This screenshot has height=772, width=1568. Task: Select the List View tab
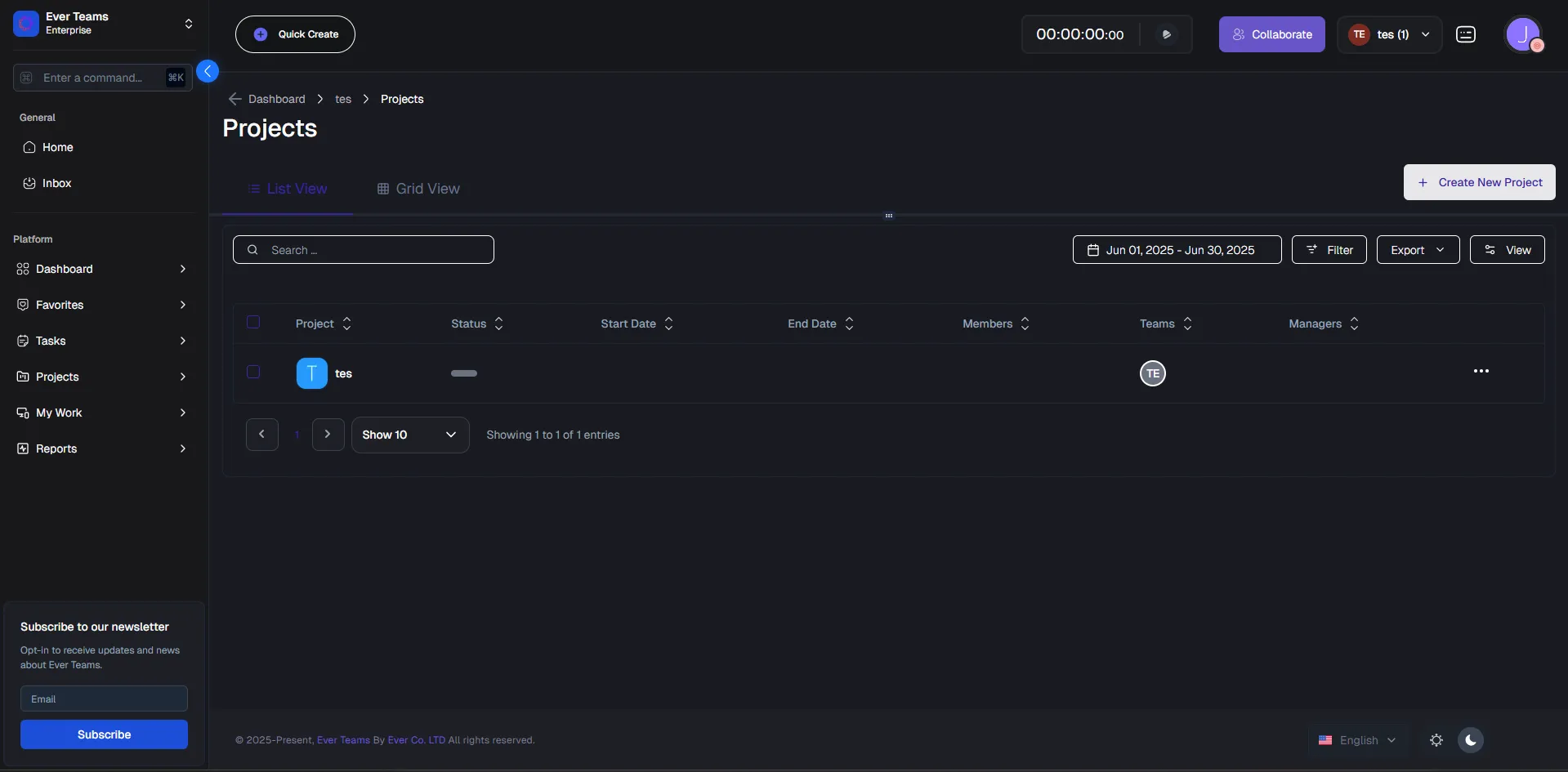pyautogui.click(x=288, y=189)
